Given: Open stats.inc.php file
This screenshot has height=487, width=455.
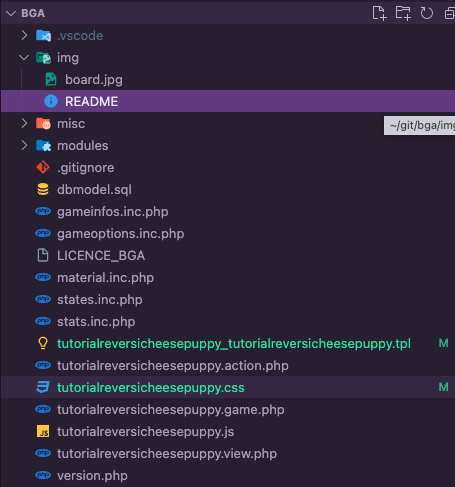Looking at the screenshot, I should coord(96,322).
